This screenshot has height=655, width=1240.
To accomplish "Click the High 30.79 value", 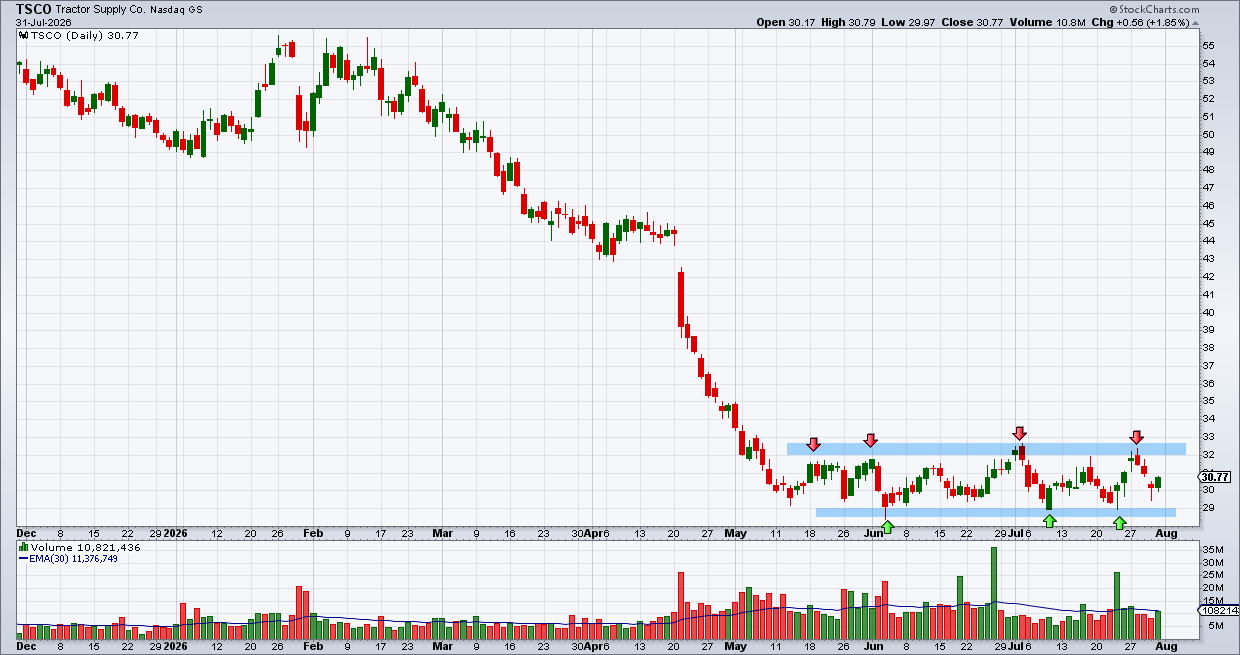I will click(x=848, y=21).
